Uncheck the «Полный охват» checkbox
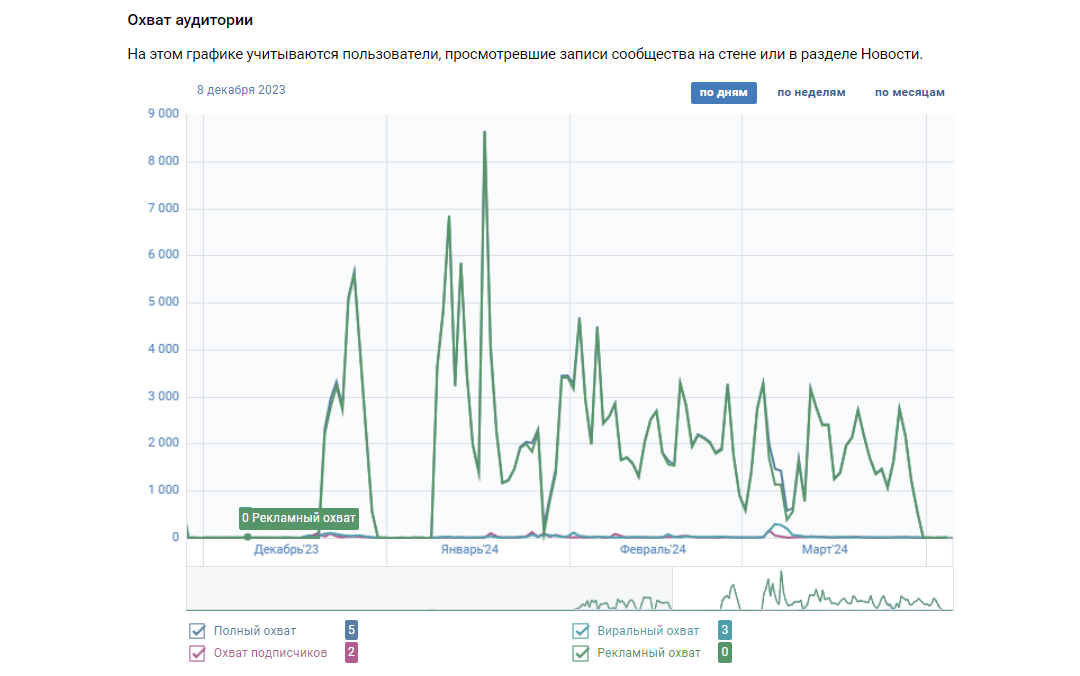 pyautogui.click(x=198, y=631)
